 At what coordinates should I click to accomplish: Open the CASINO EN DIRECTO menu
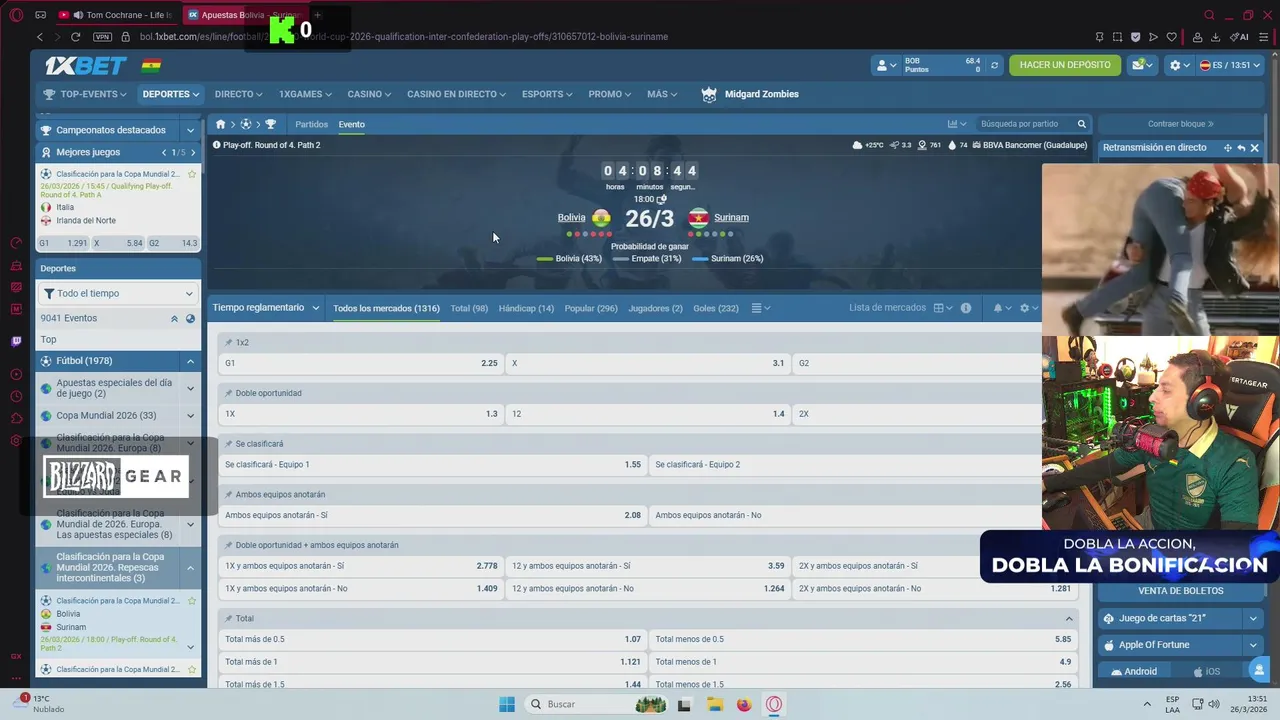click(x=456, y=94)
